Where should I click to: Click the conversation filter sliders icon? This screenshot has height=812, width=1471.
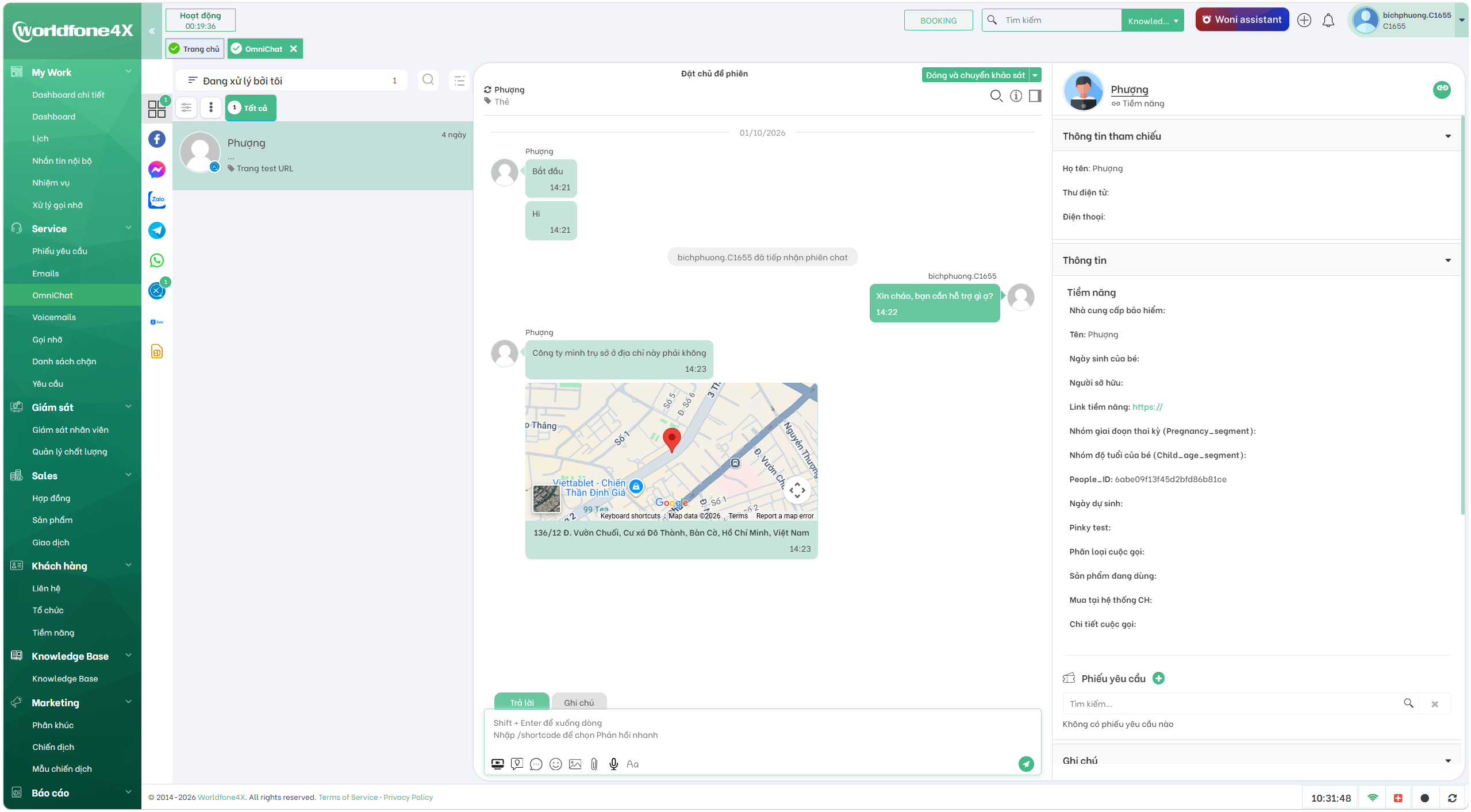point(186,107)
